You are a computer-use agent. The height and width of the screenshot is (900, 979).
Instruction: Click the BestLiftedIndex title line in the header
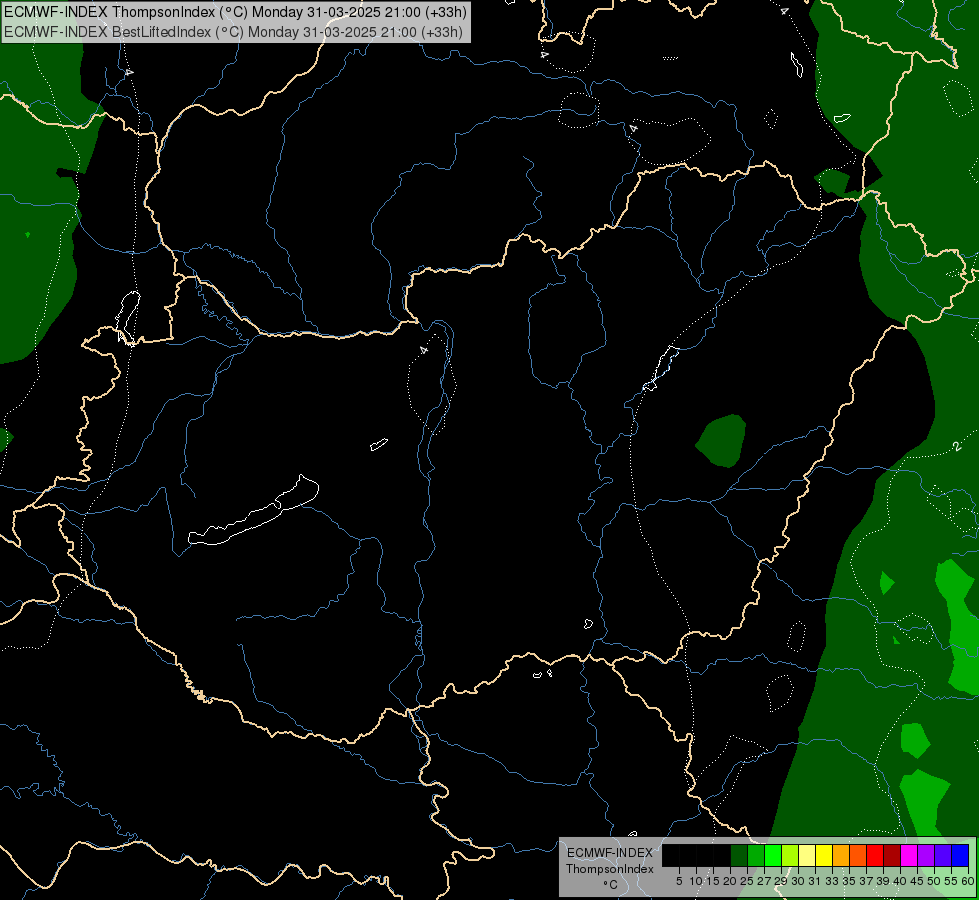[234, 32]
